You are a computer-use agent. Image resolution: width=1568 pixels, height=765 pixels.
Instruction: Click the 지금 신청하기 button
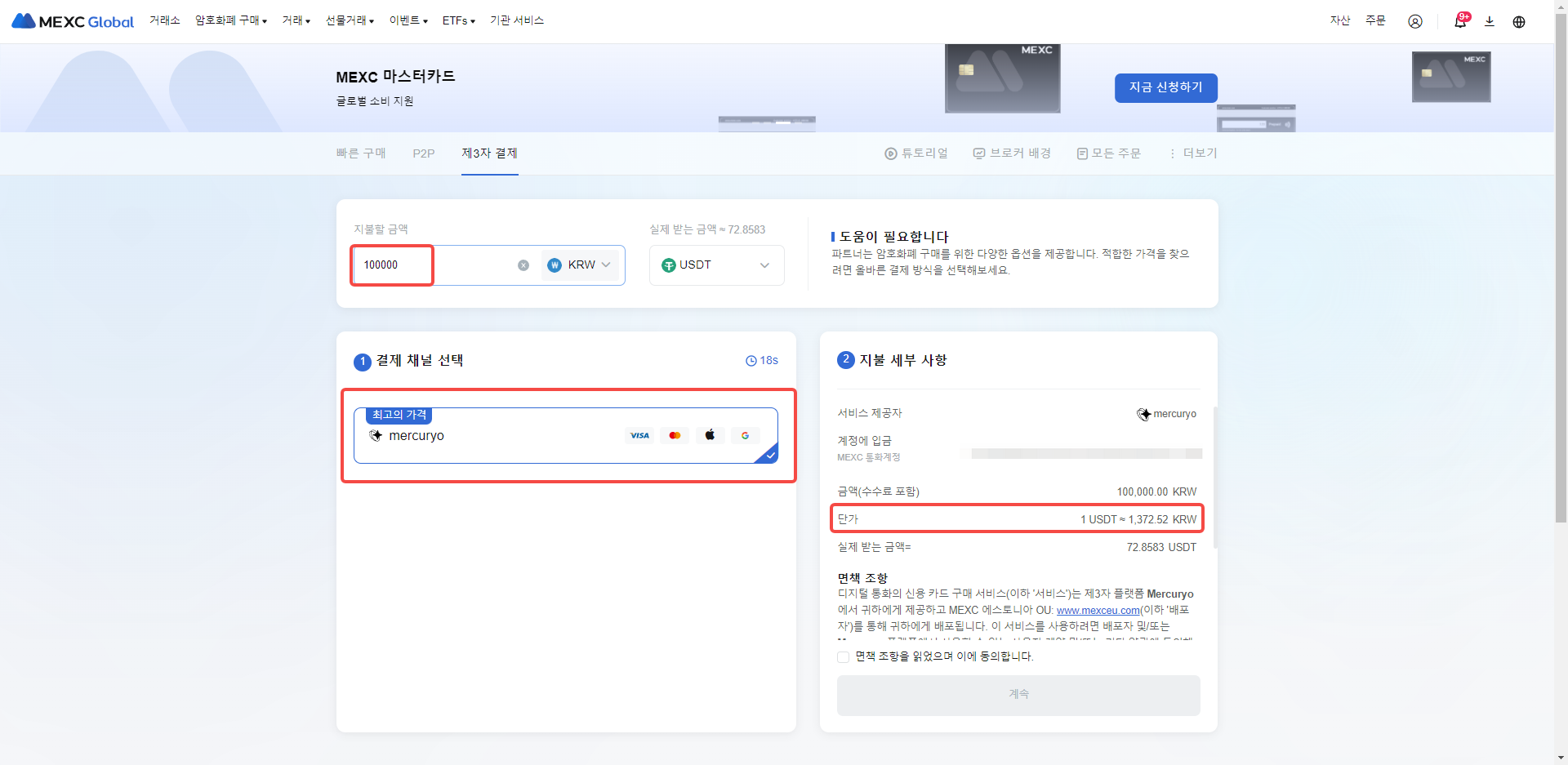(x=1165, y=87)
